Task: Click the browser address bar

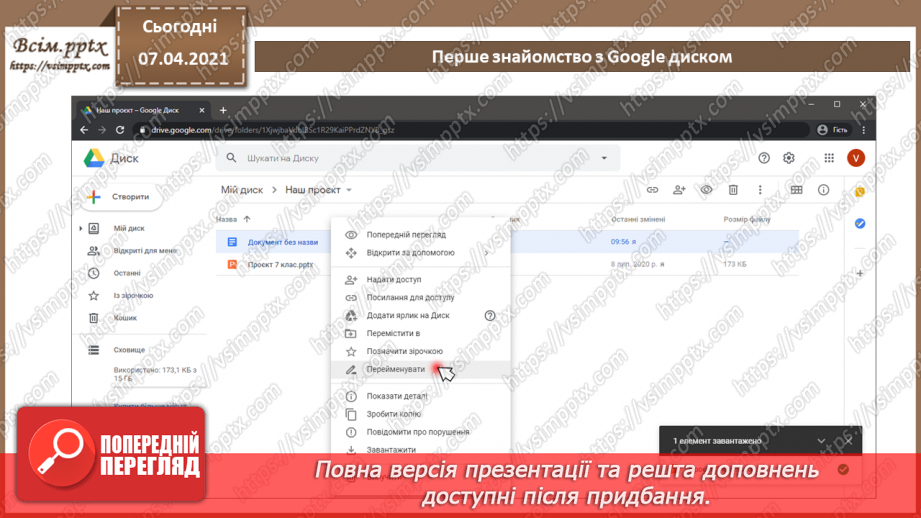Action: point(473,130)
